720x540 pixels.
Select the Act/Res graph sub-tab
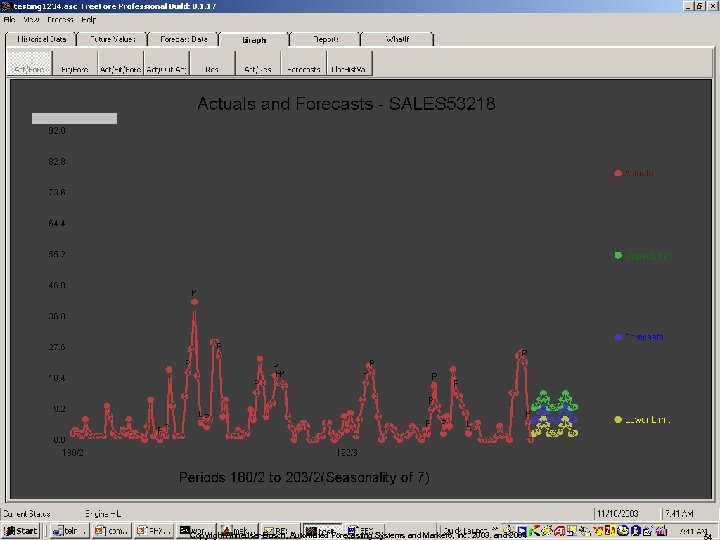click(x=258, y=63)
